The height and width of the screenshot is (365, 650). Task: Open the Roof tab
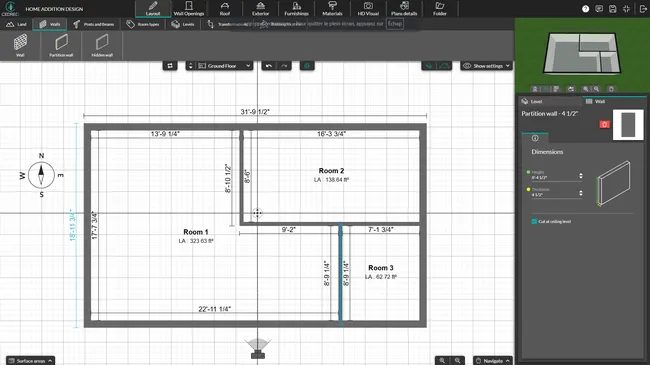point(225,8)
